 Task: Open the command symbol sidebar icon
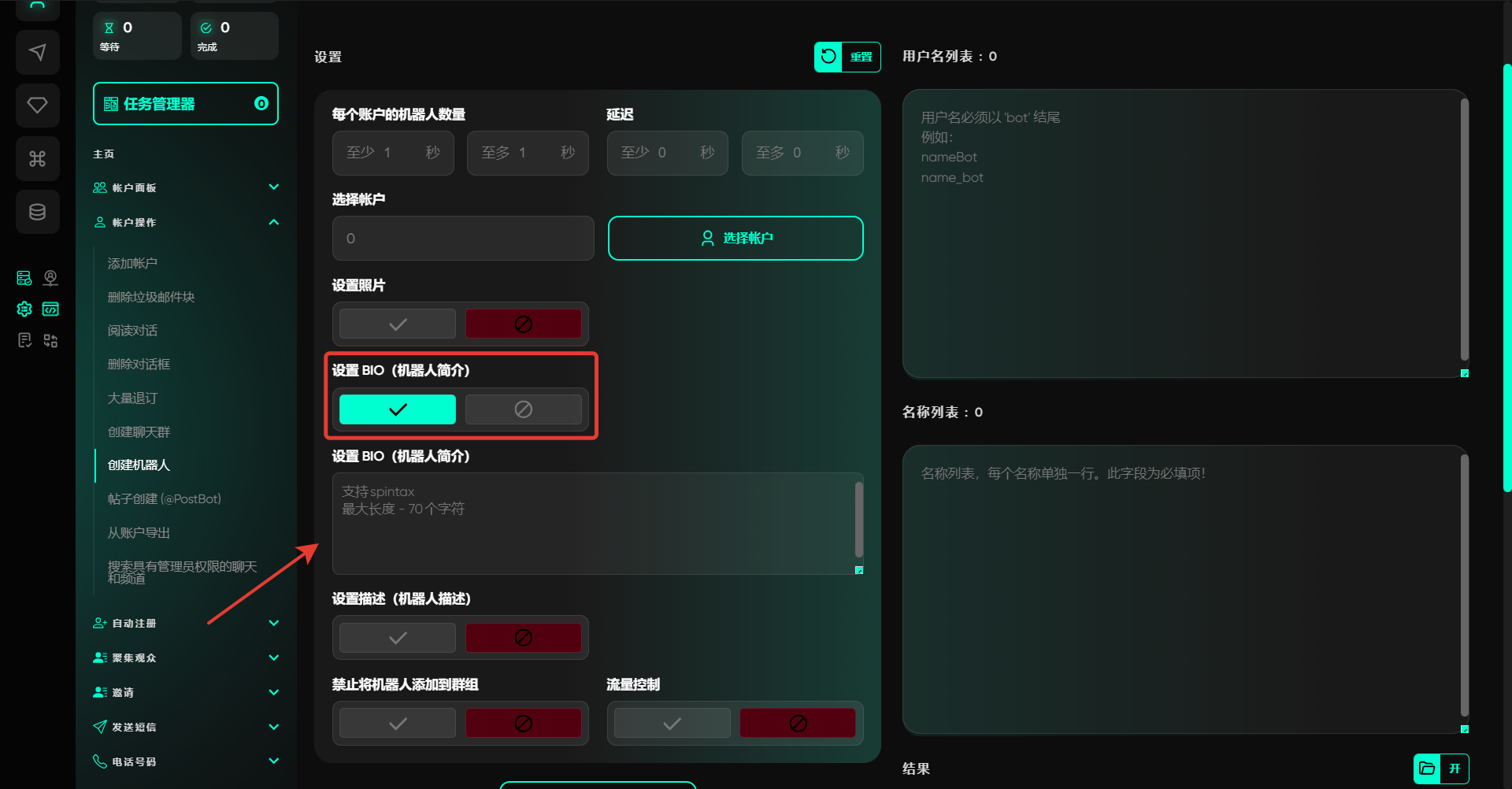coord(37,158)
